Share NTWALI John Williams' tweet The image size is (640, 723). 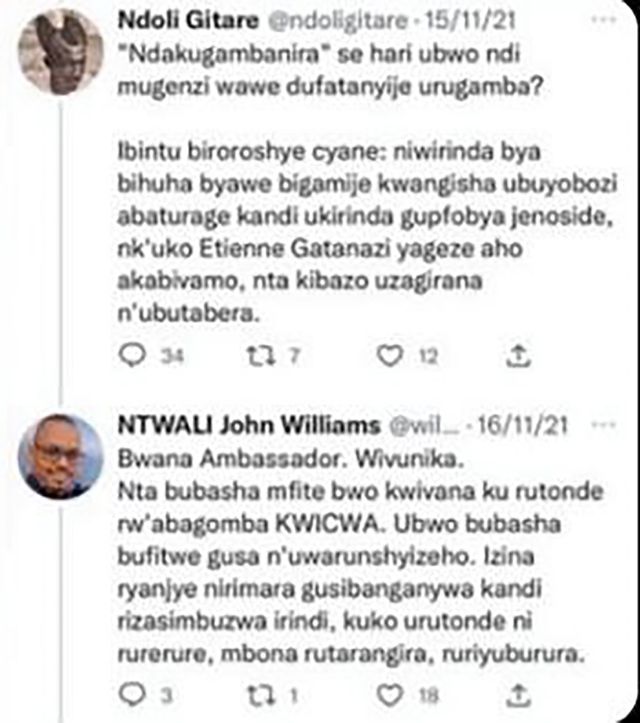(x=518, y=695)
